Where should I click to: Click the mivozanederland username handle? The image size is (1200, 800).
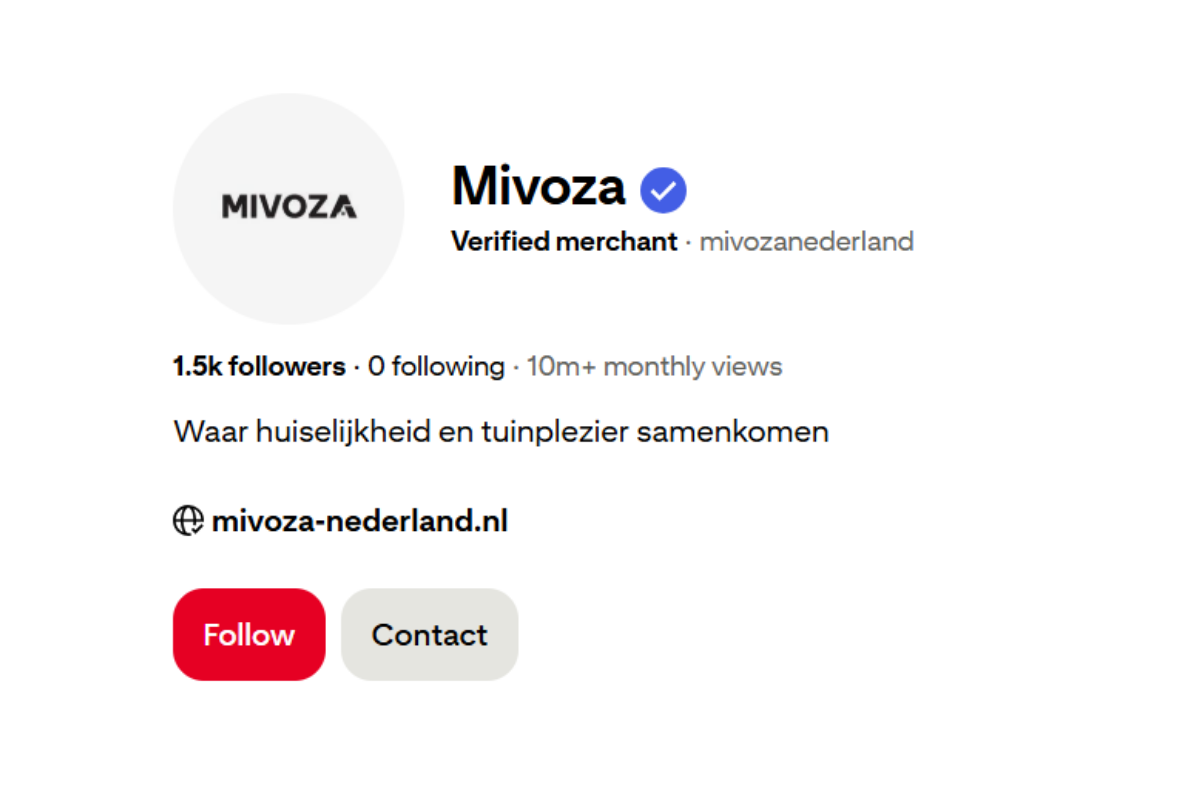[806, 242]
